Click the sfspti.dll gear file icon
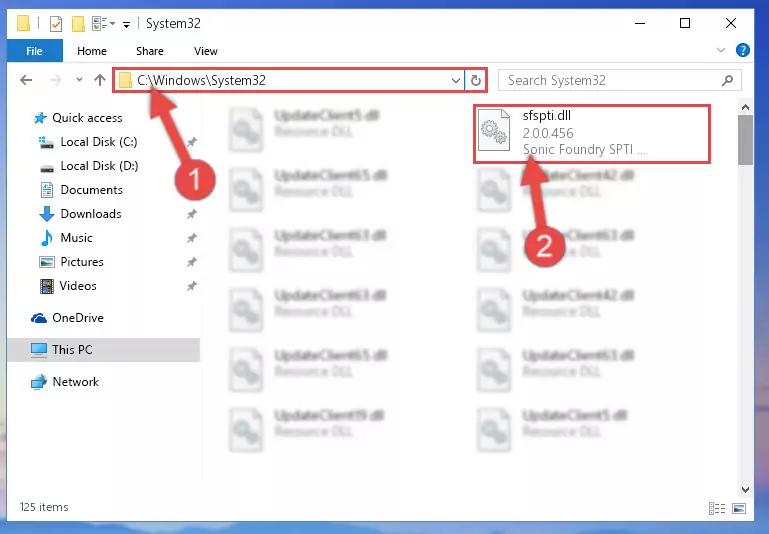 pos(494,130)
